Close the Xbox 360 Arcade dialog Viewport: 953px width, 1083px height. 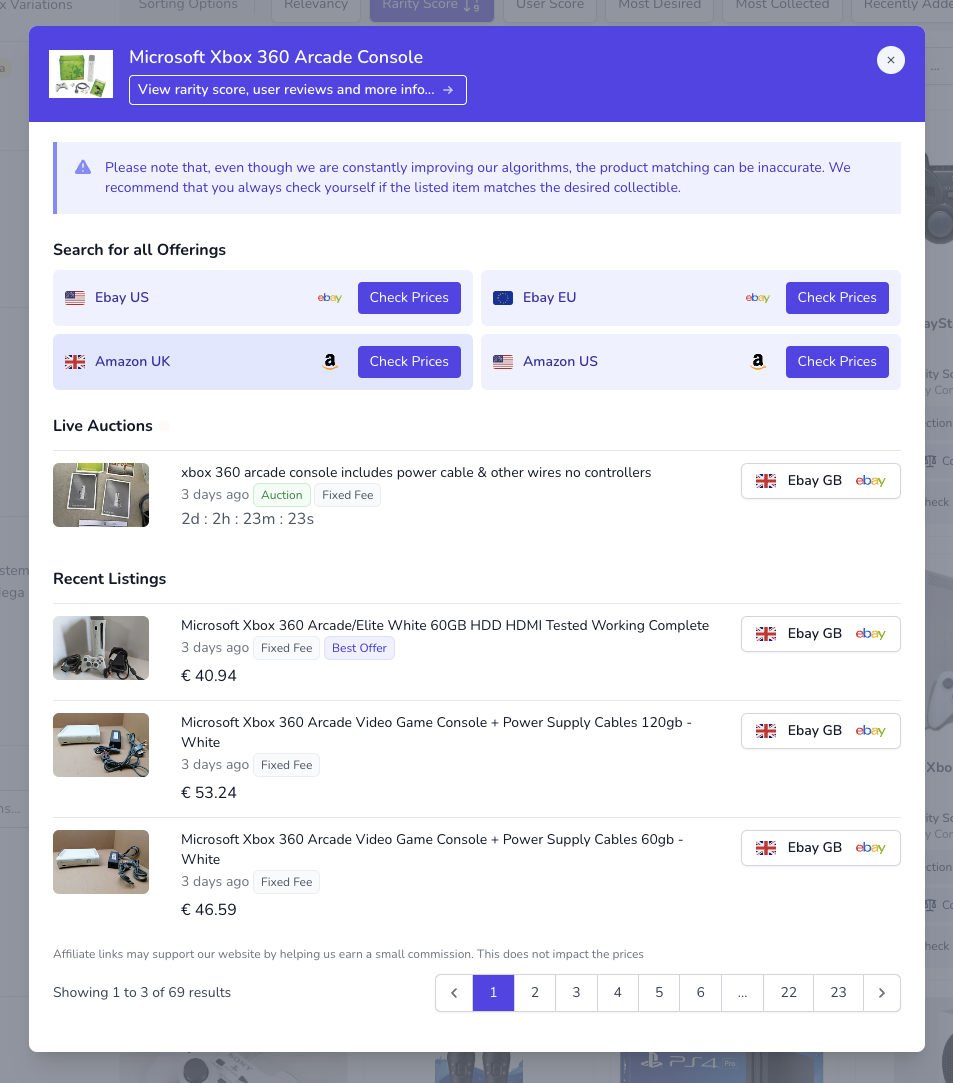point(890,60)
